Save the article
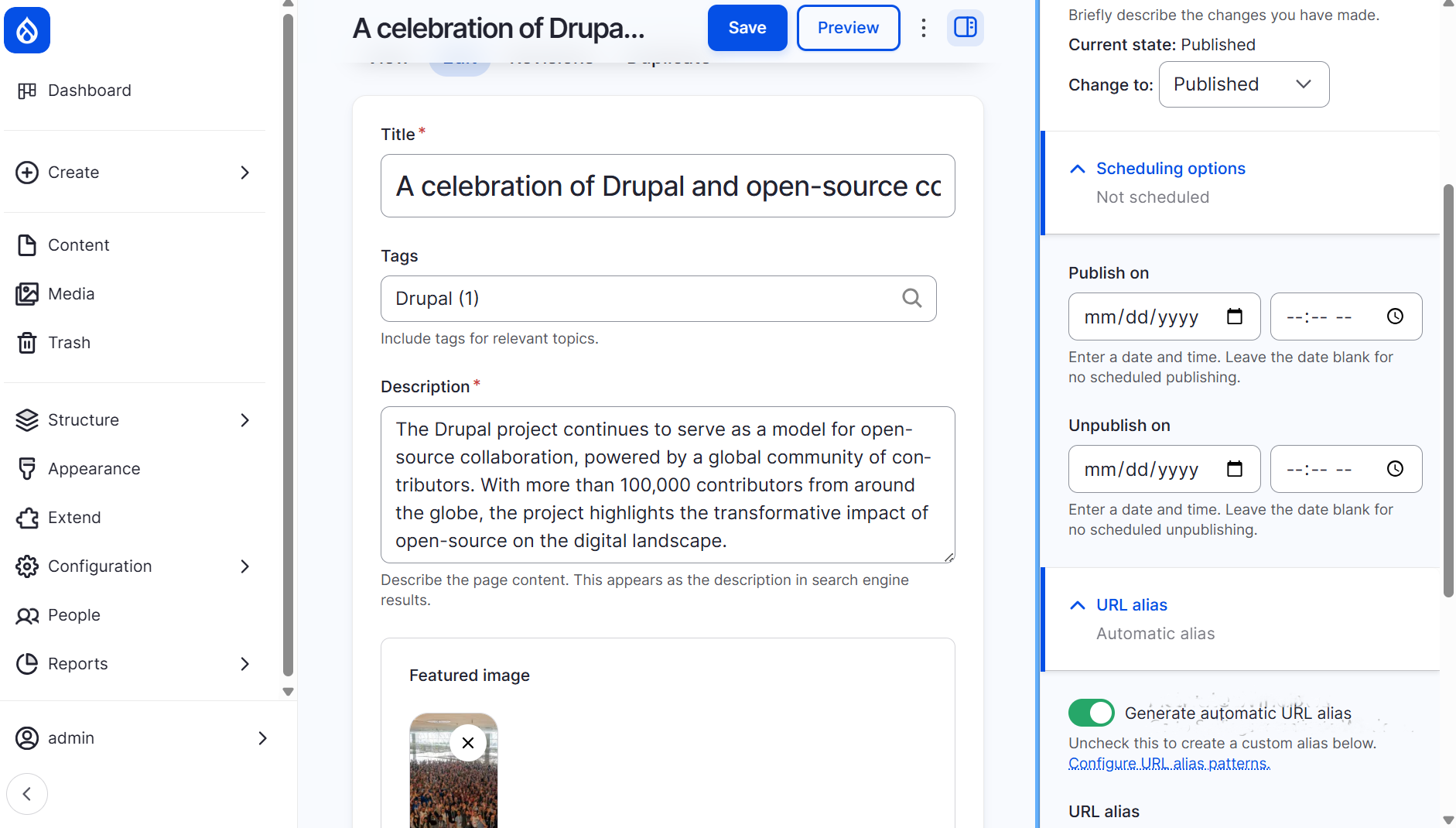Image resolution: width=1456 pixels, height=828 pixels. tap(747, 28)
